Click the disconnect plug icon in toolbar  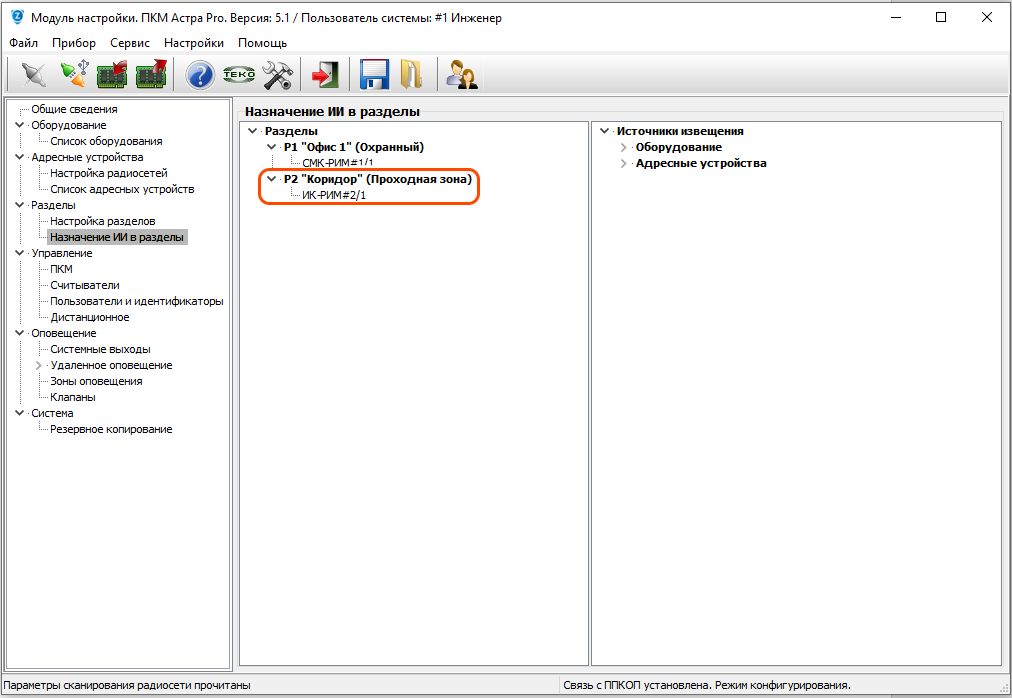click(33, 75)
